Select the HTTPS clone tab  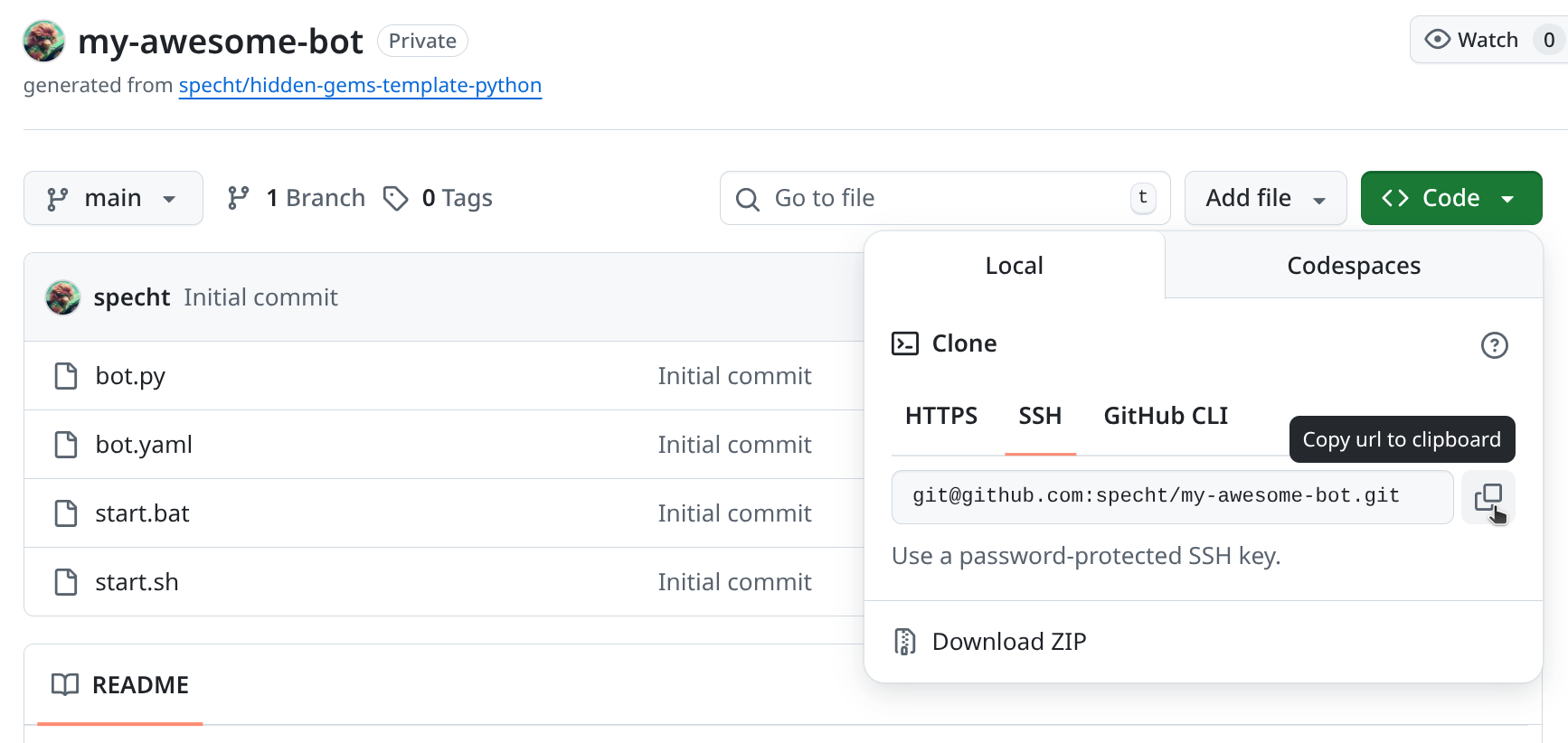point(940,416)
